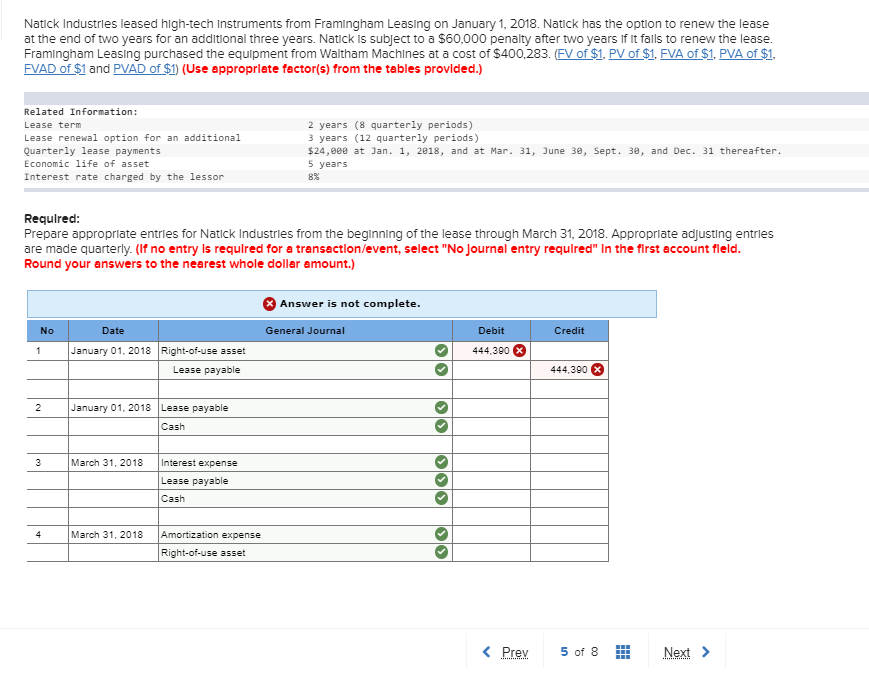Open the FVA of $1 table link
Viewport: 869px width, 675px height.
point(687,54)
